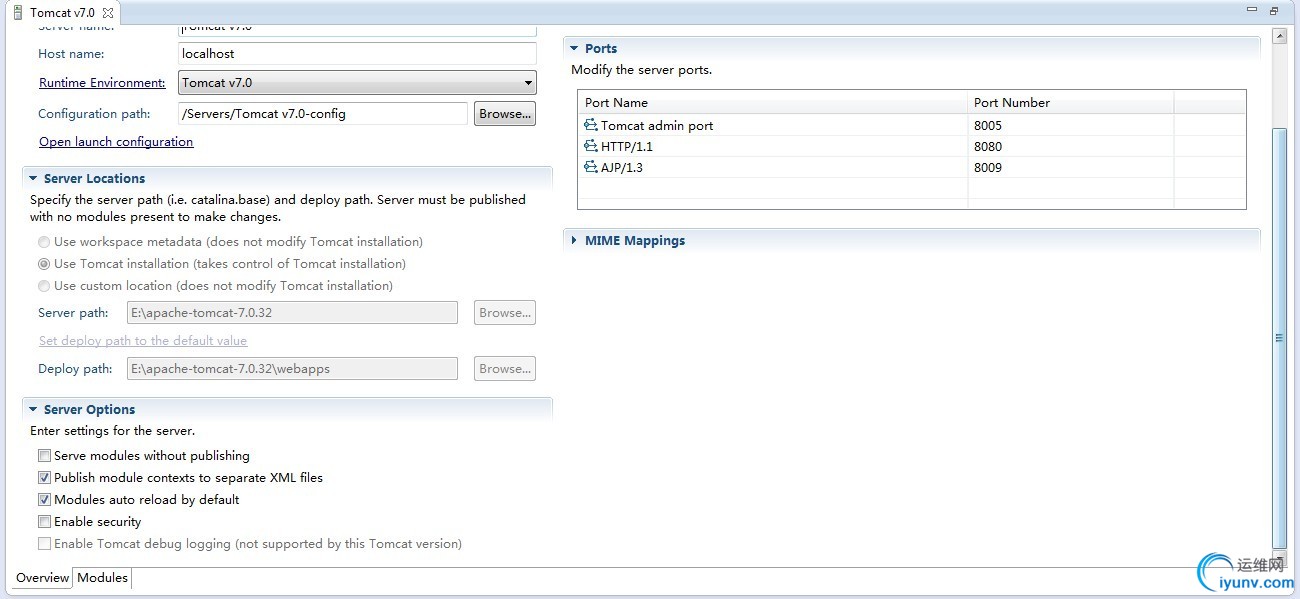Click Open launch configuration link
Image resolution: width=1300 pixels, height=599 pixels.
116,142
